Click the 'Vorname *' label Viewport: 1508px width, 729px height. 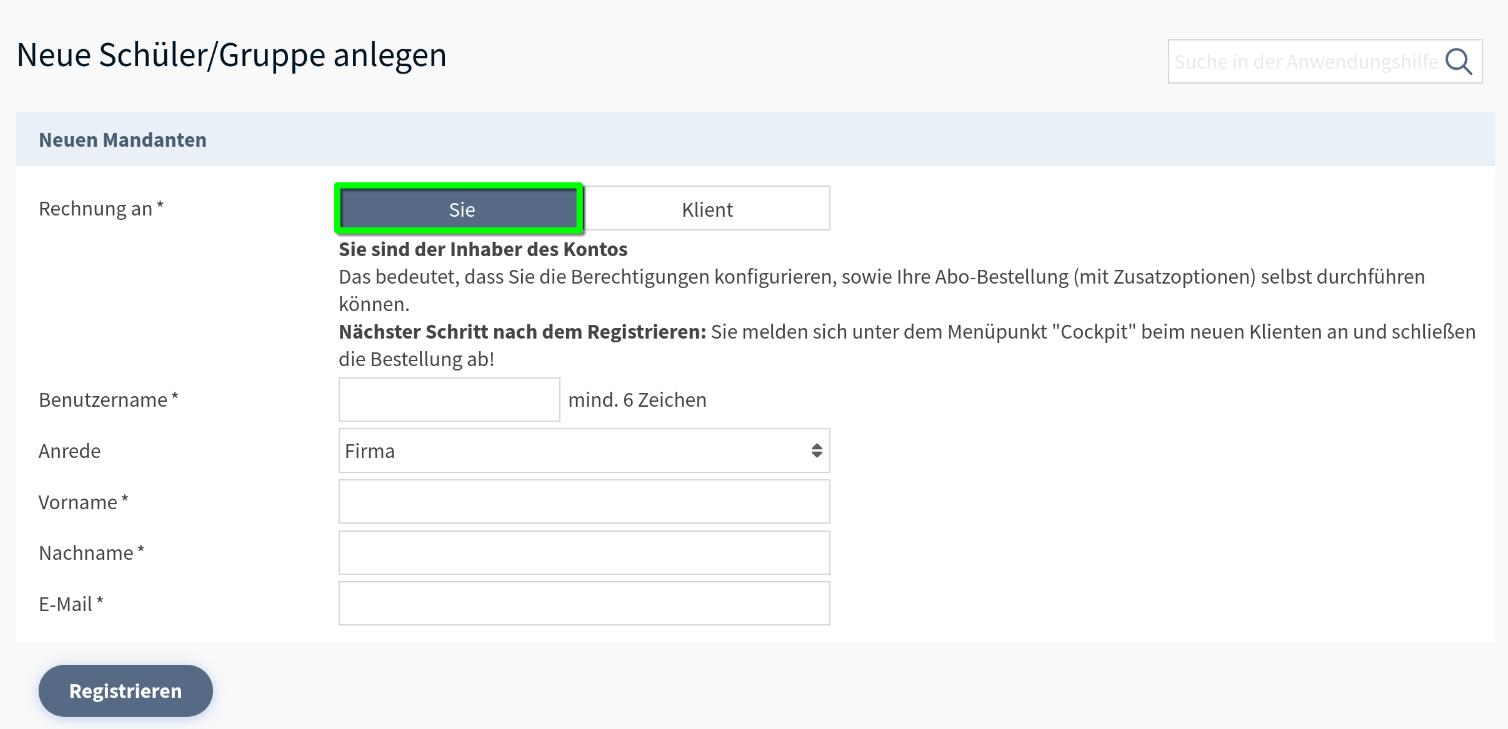(84, 502)
